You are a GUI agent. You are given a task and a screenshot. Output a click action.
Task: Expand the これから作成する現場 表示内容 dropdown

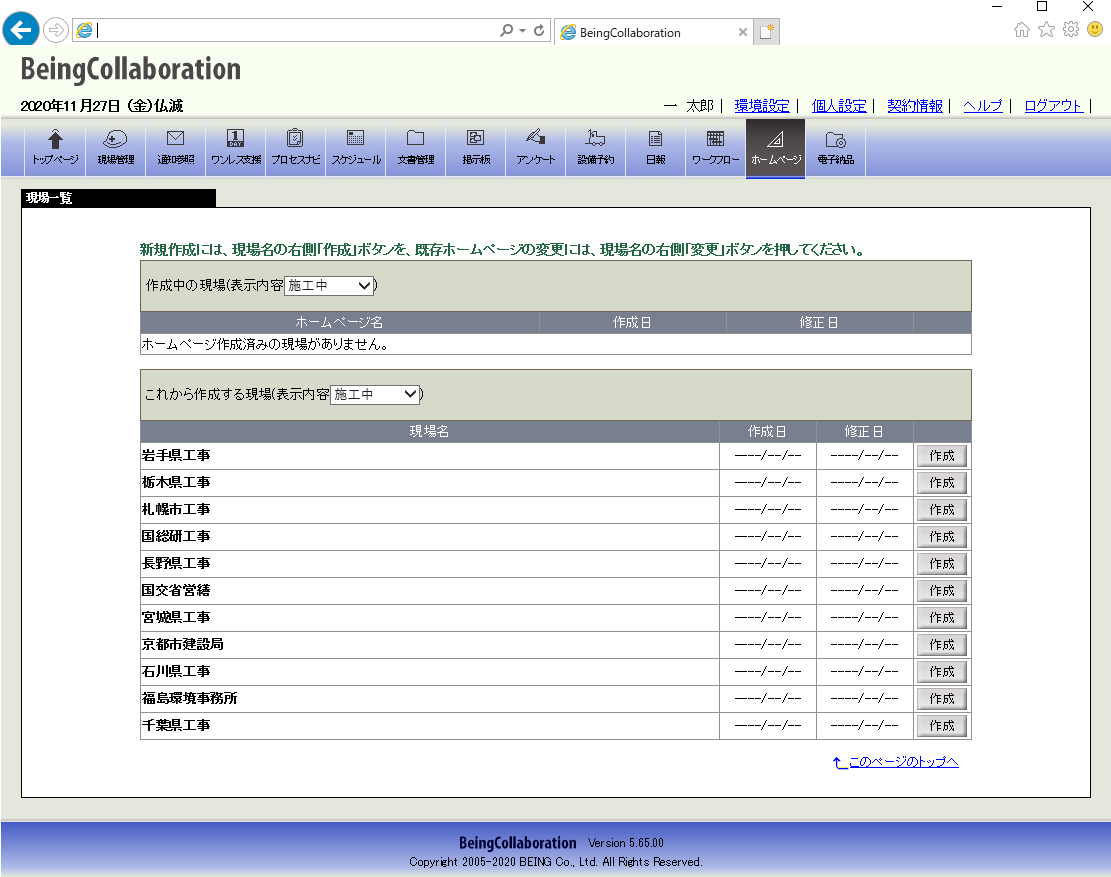(x=375, y=394)
